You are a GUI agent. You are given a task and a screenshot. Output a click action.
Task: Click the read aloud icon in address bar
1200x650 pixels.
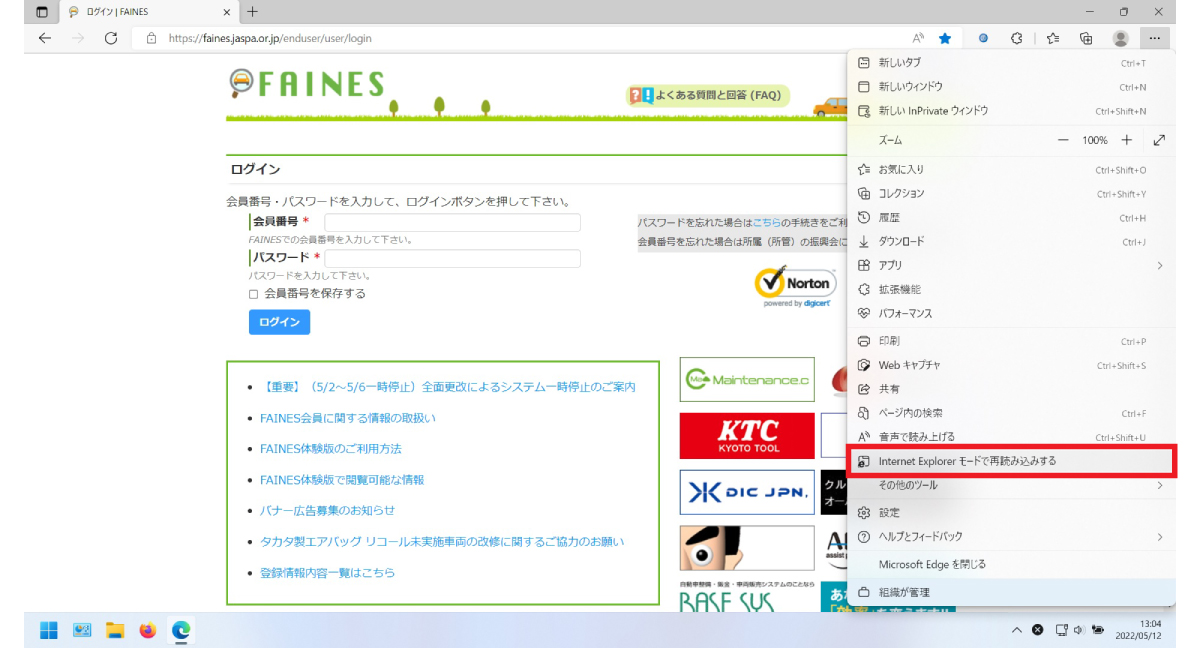918,38
